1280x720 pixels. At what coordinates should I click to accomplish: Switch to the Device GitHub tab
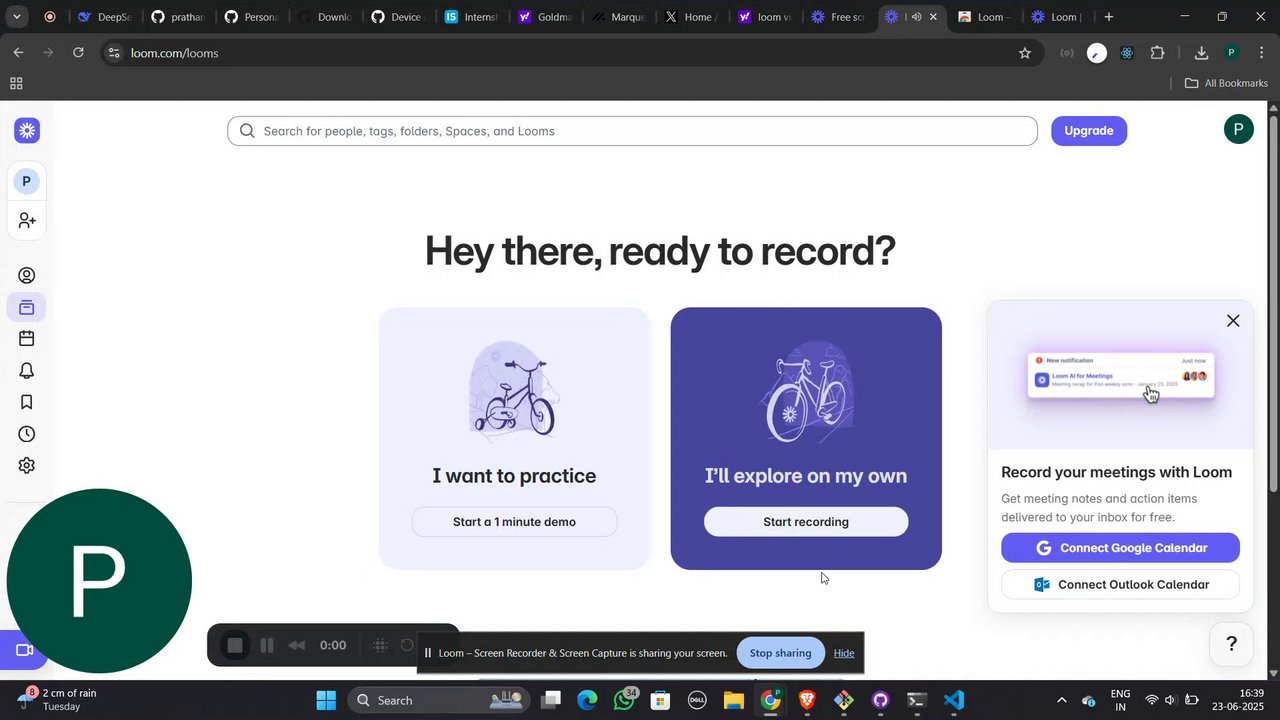click(x=397, y=17)
